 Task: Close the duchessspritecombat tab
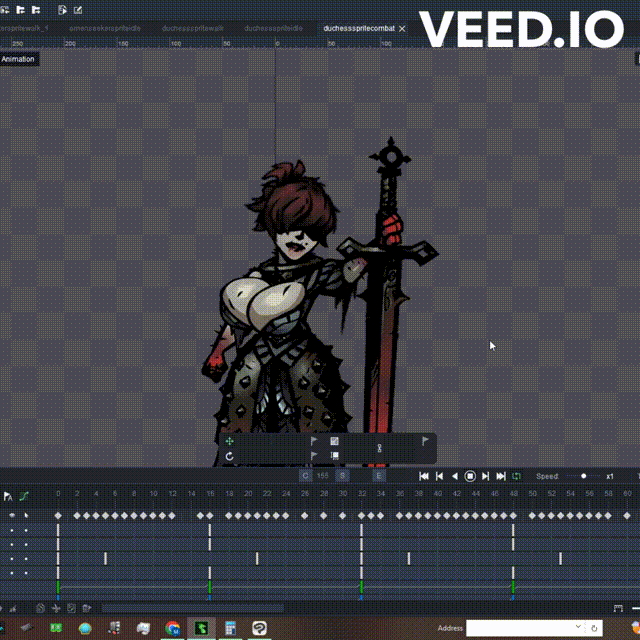coord(402,29)
